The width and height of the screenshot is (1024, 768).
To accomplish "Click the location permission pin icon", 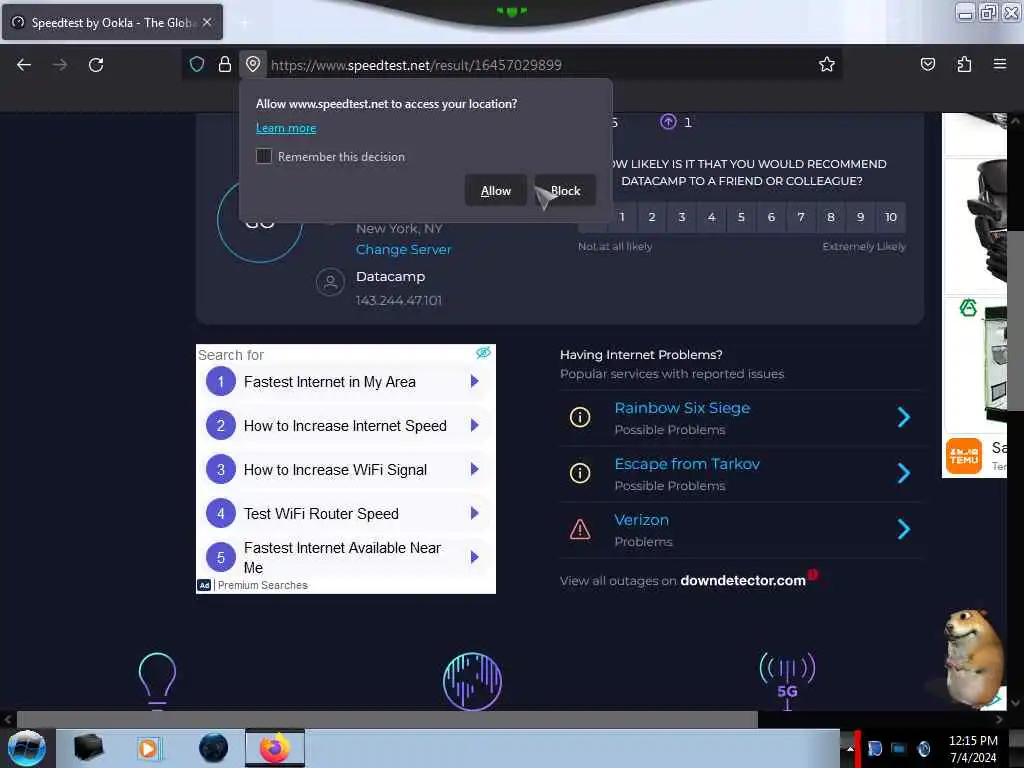I will (x=253, y=64).
